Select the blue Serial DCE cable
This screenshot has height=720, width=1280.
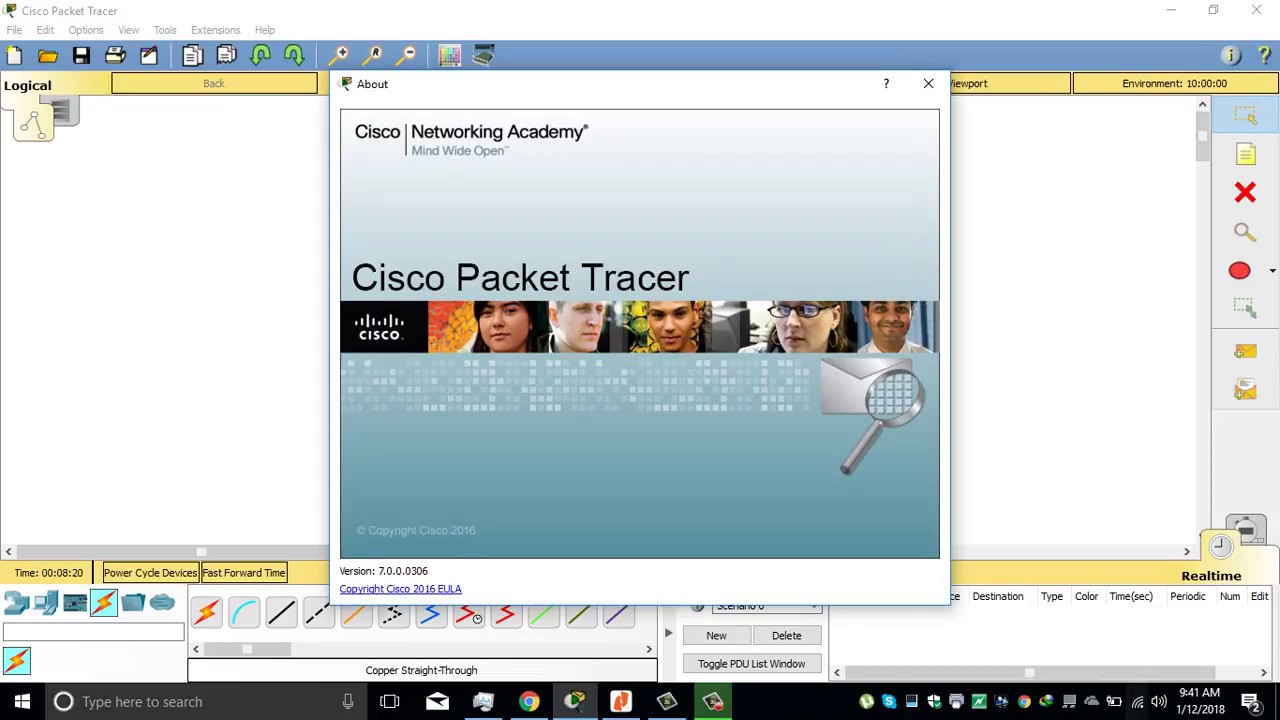click(430, 615)
